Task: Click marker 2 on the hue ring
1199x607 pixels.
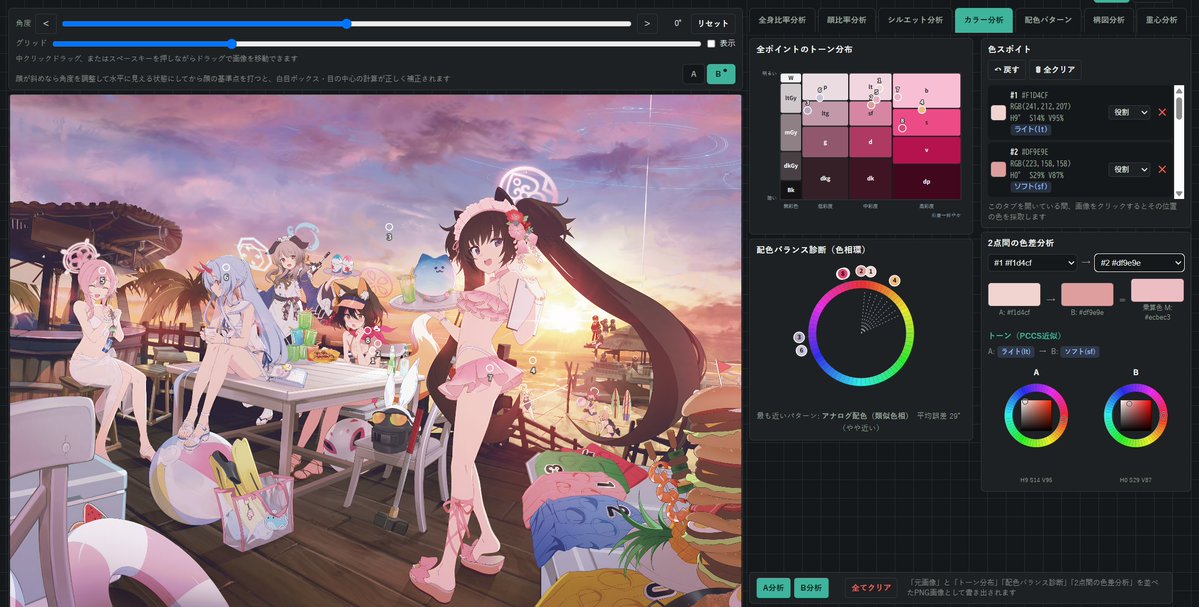Action: click(861, 271)
